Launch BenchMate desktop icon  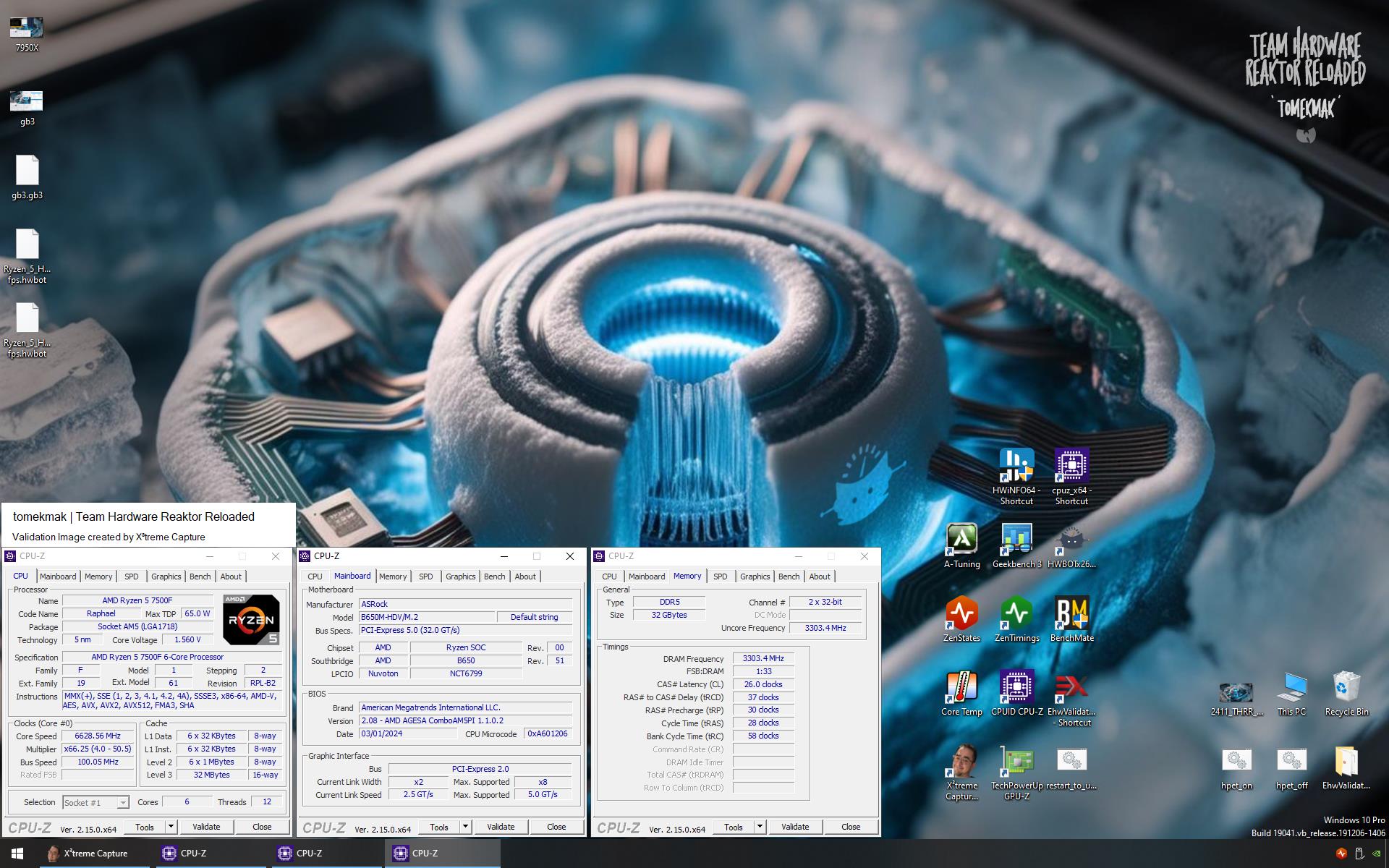(x=1071, y=618)
